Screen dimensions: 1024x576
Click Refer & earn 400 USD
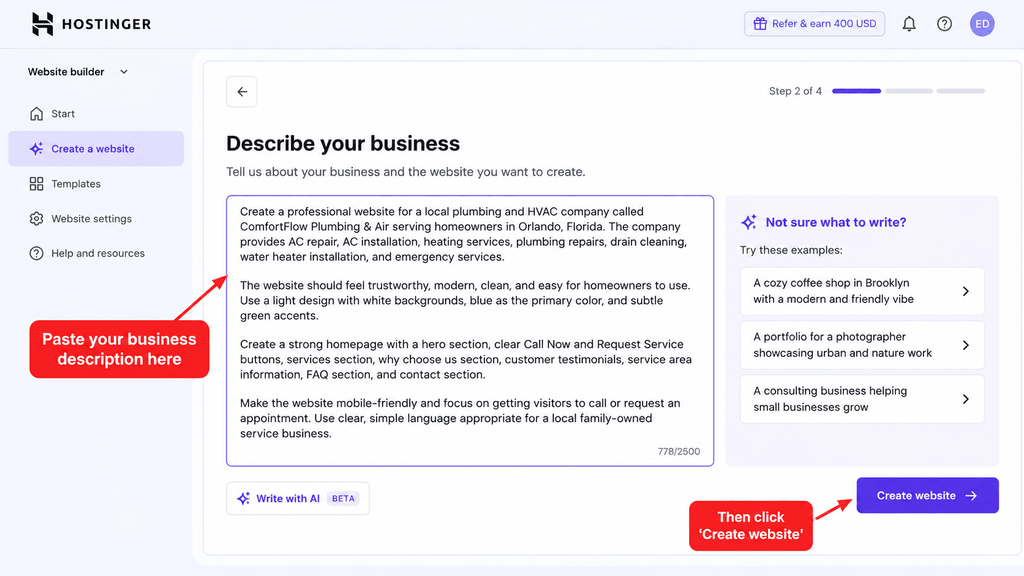tap(814, 24)
